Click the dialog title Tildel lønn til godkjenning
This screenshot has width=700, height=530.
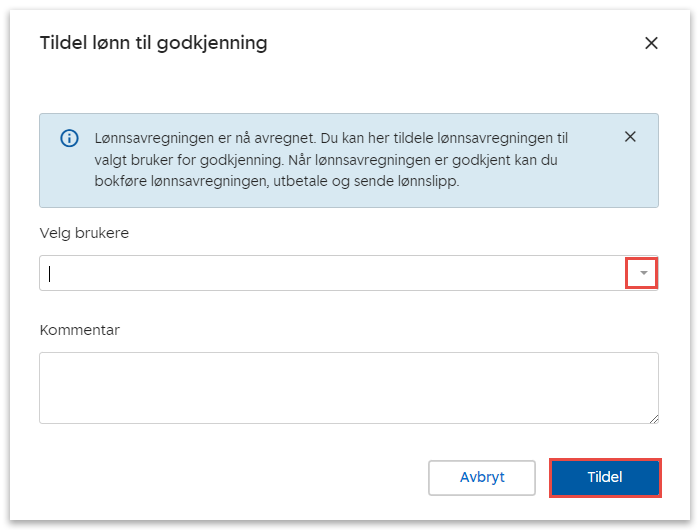click(x=153, y=43)
